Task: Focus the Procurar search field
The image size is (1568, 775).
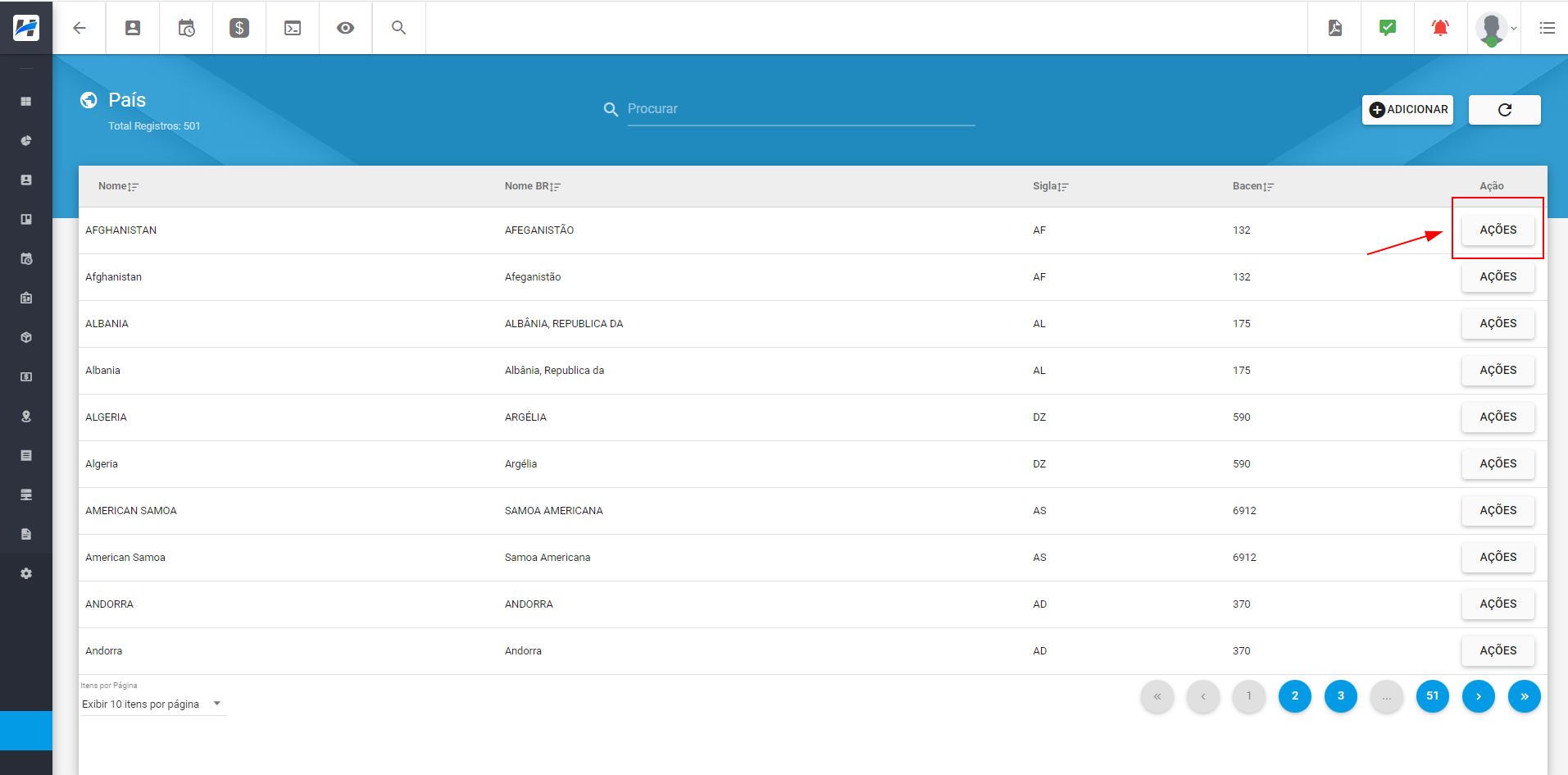Action: [801, 109]
